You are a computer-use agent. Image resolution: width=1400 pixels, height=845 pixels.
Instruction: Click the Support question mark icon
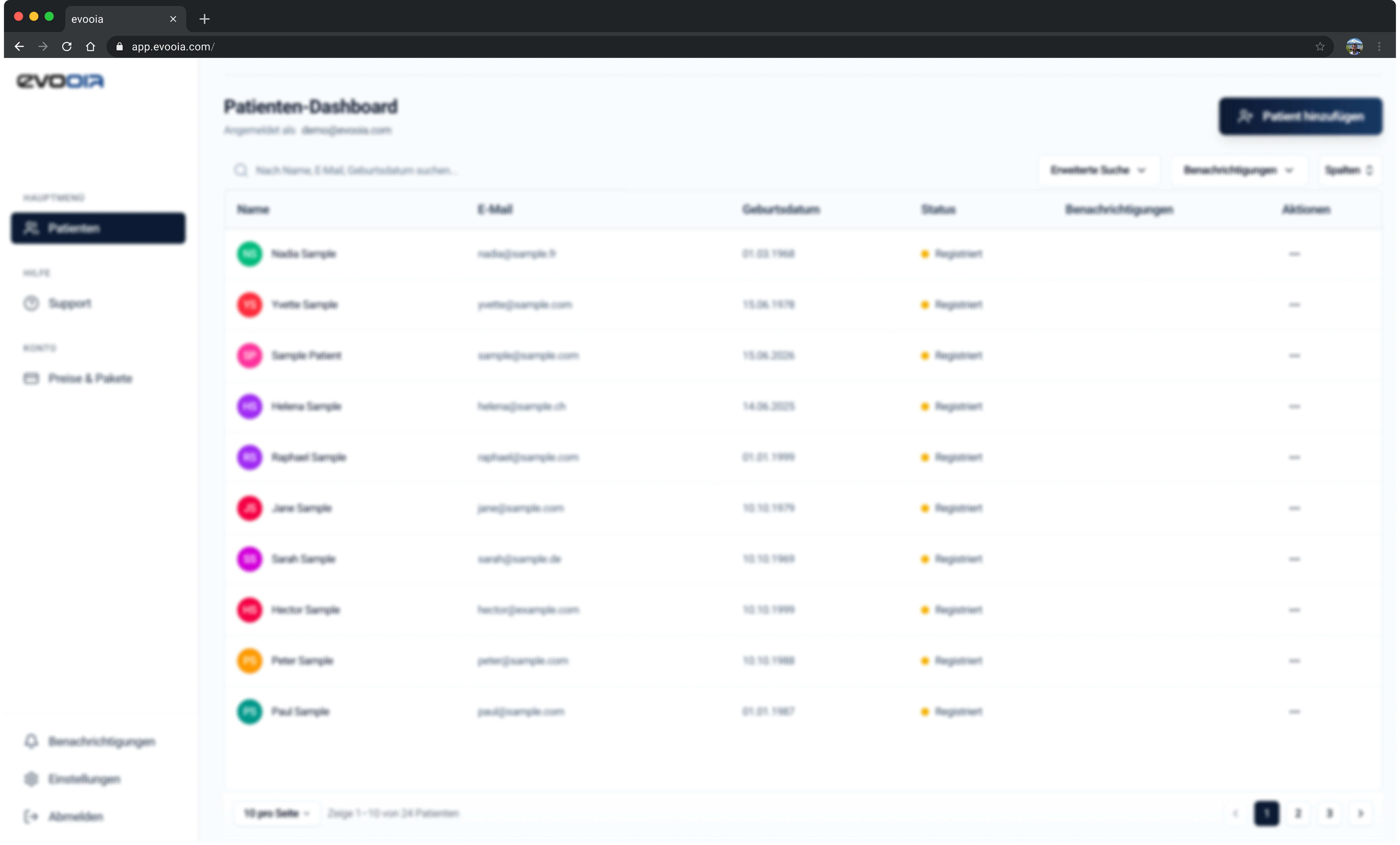point(31,303)
